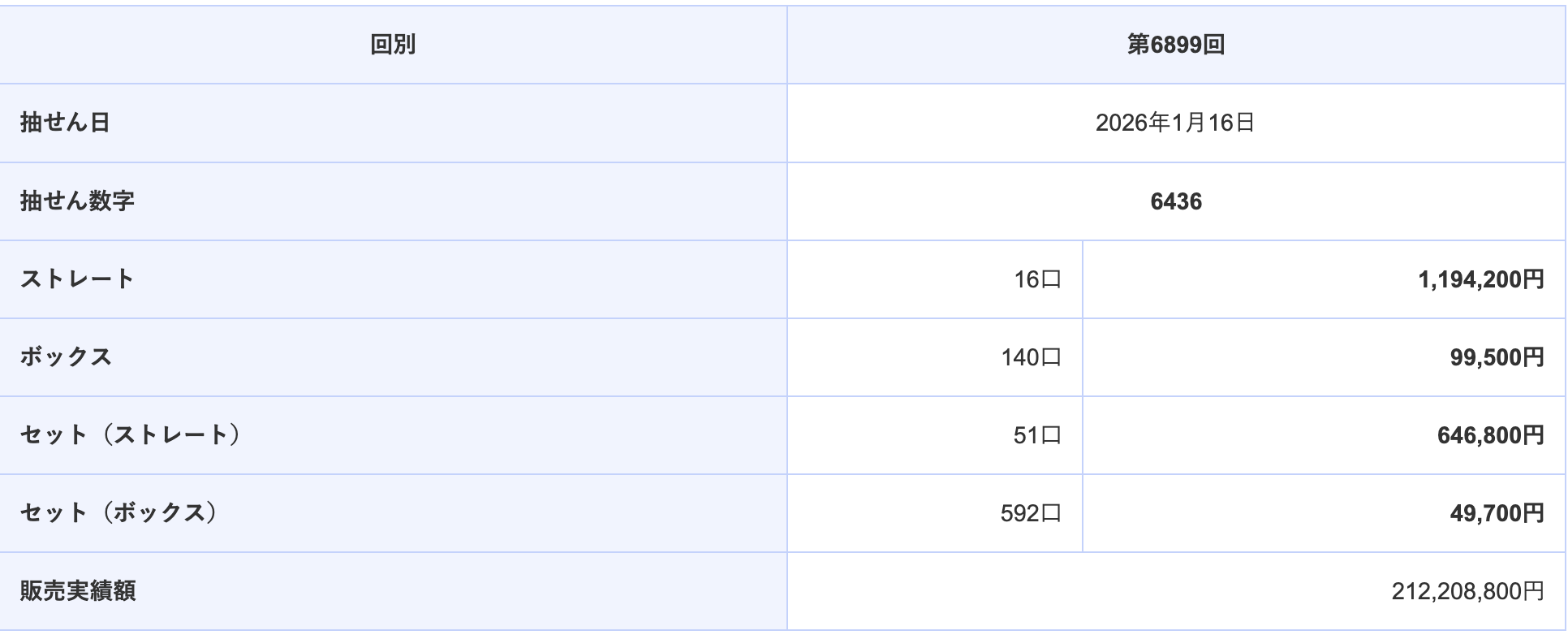1568x635 pixels.
Task: Click the 回別 header cell
Action: coord(393,45)
